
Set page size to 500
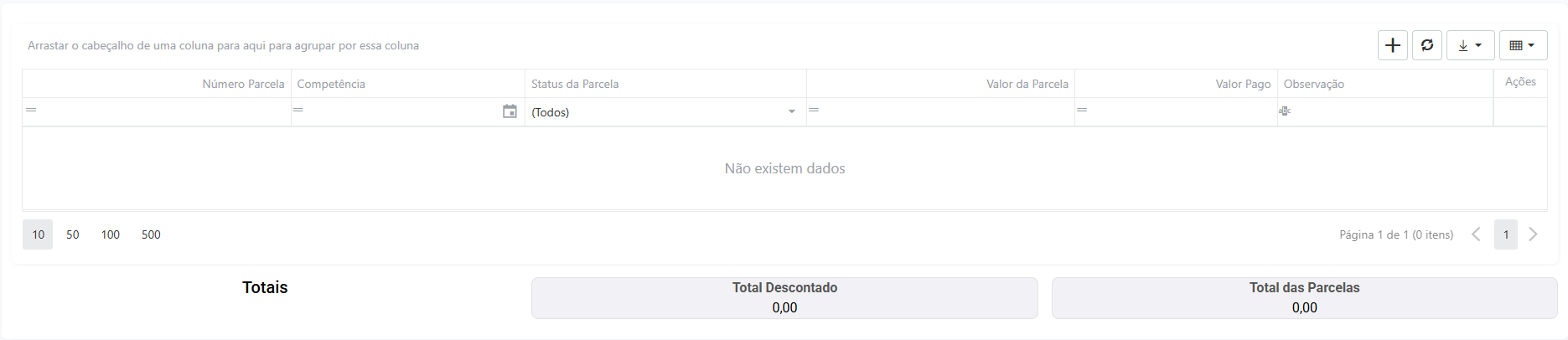151,234
